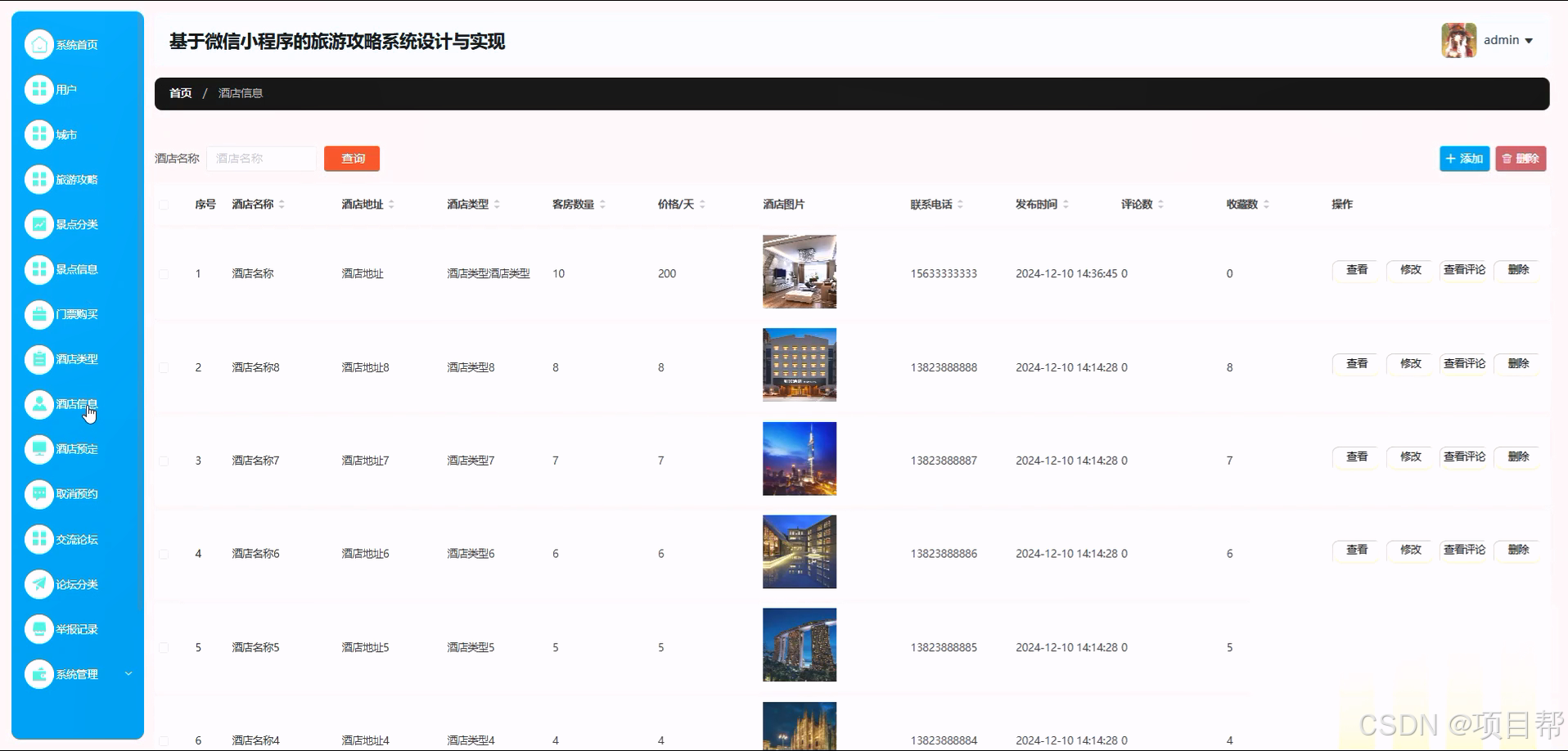Select the 用户 user management icon
Screen dimensions: 1568x751
click(x=39, y=89)
